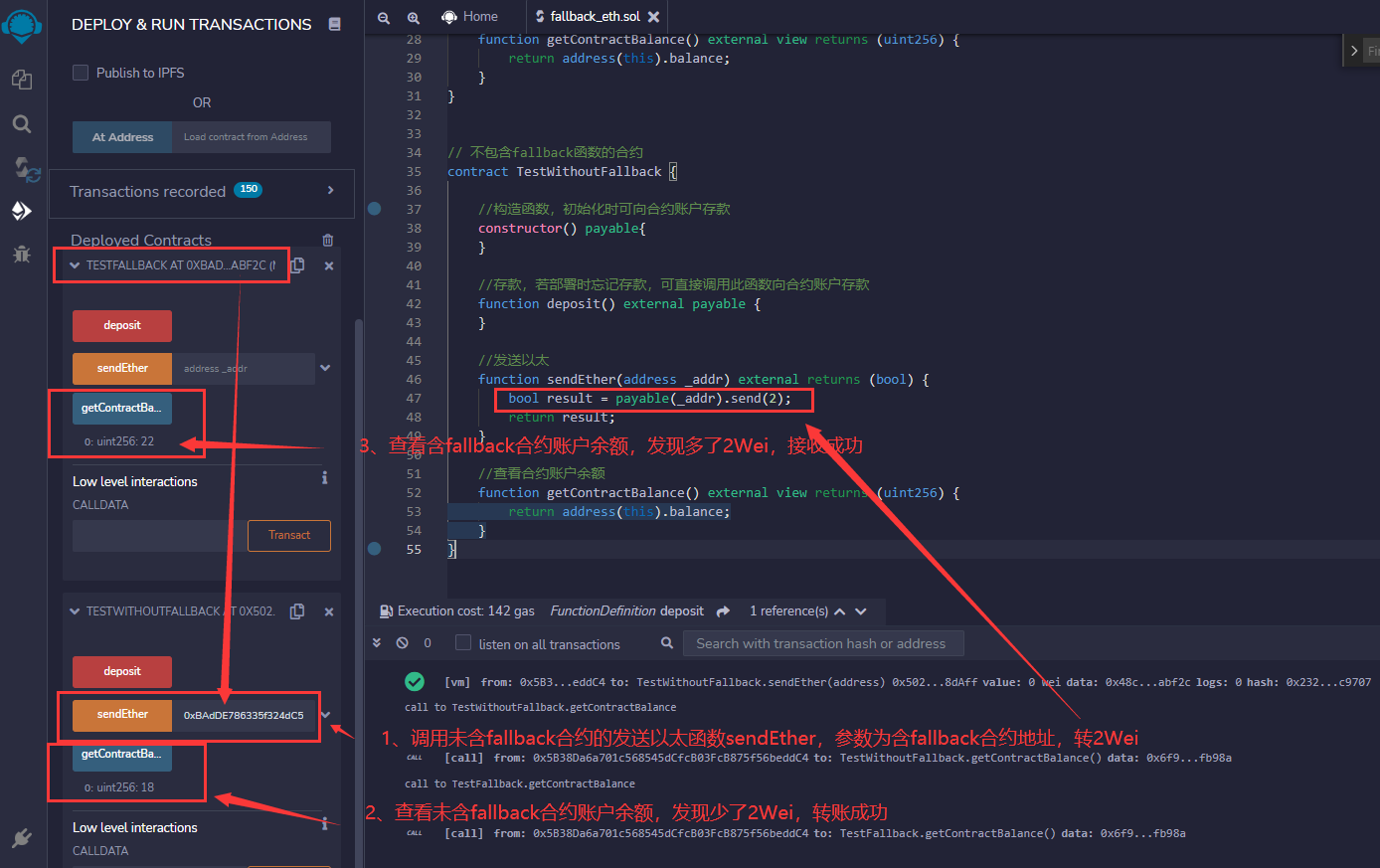This screenshot has height=868, width=1380.
Task: Check listen on all transactions
Action: pyautogui.click(x=462, y=643)
